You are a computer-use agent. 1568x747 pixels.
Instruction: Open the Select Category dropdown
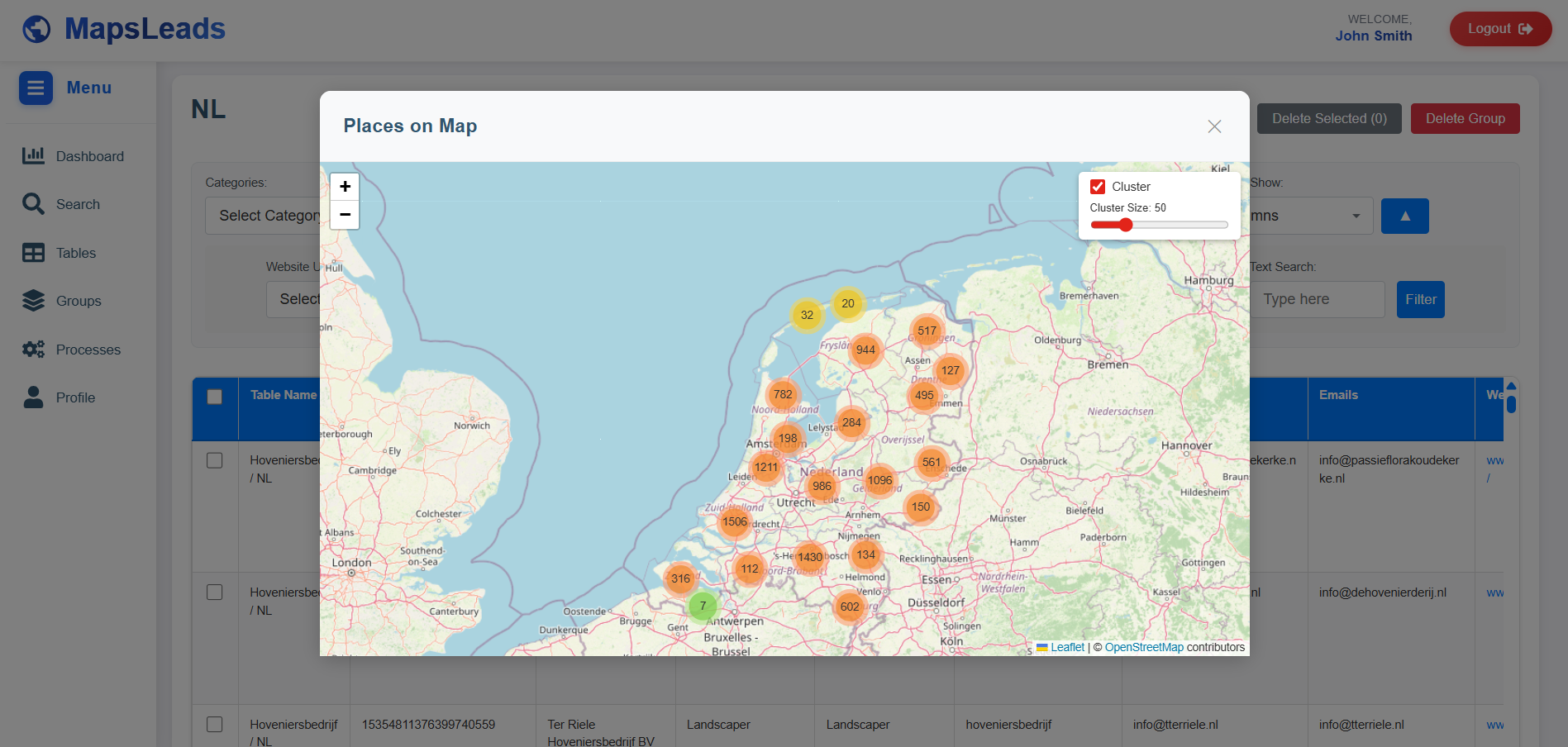[x=265, y=216]
